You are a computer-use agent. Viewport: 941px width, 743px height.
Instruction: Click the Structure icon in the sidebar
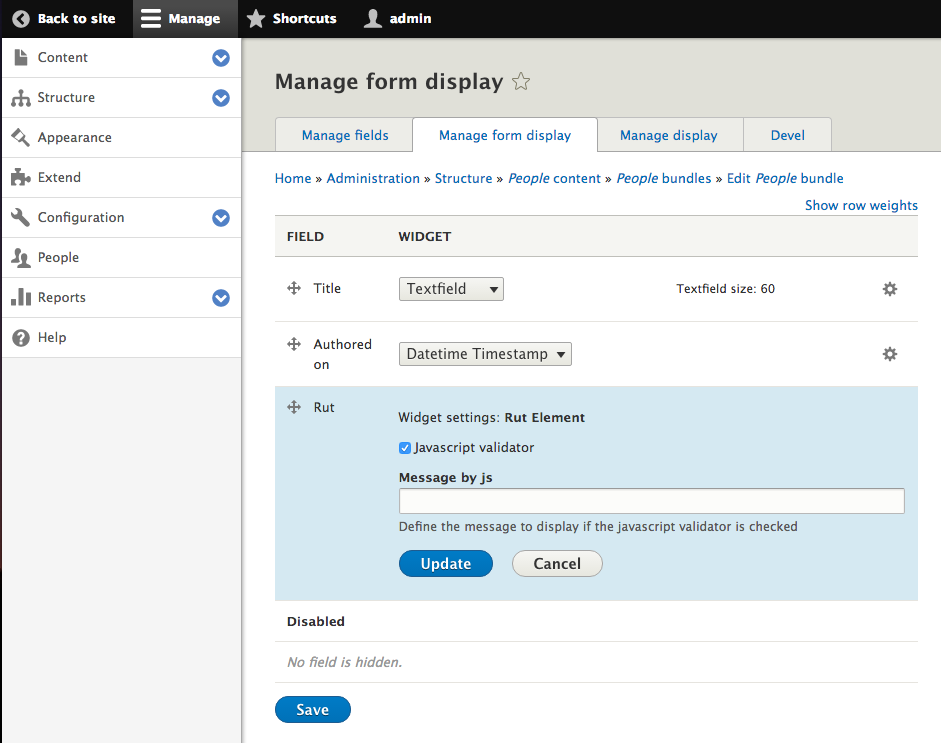pyautogui.click(x=22, y=98)
